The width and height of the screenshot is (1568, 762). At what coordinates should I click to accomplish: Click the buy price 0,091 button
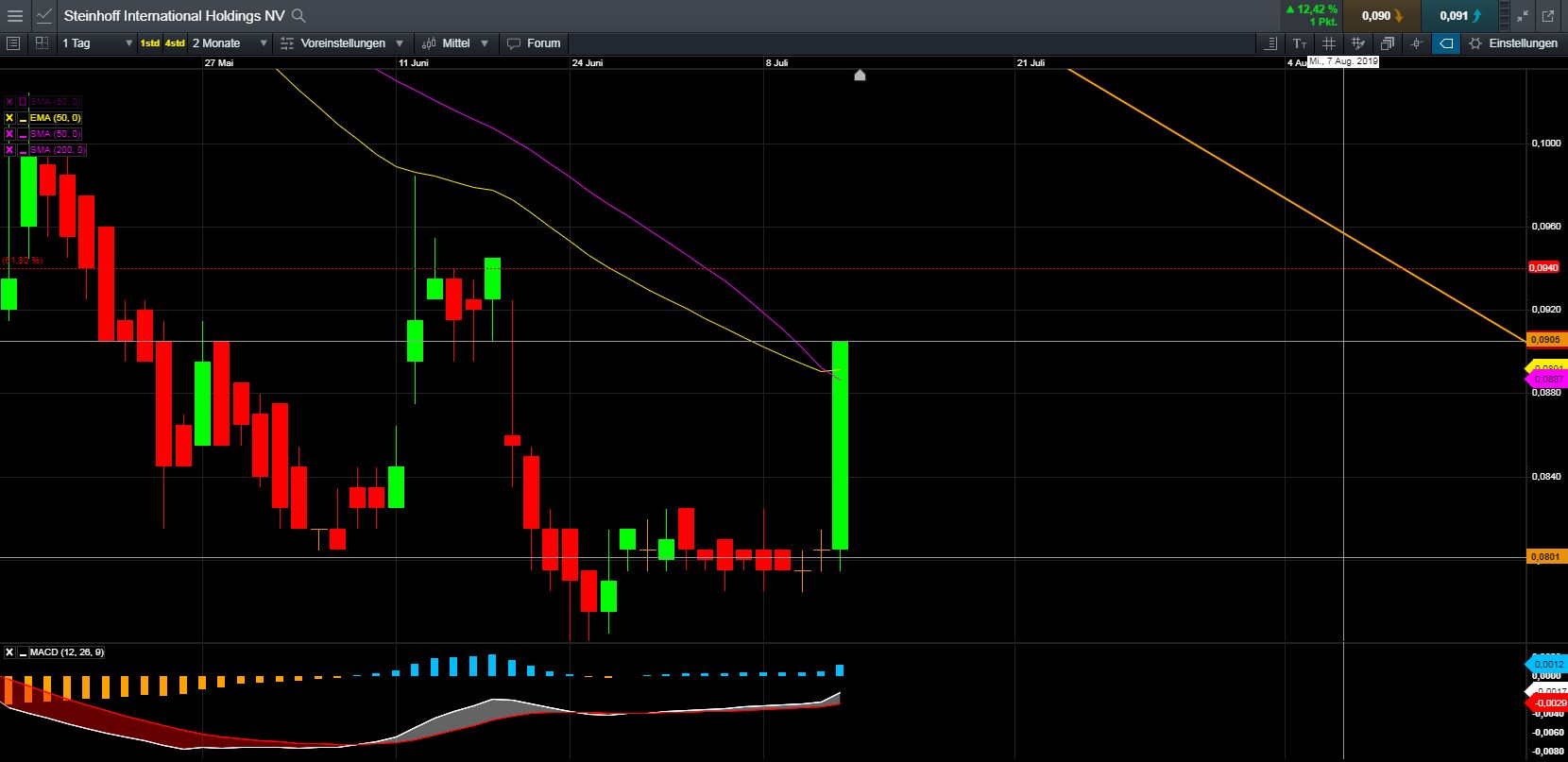click(1460, 15)
